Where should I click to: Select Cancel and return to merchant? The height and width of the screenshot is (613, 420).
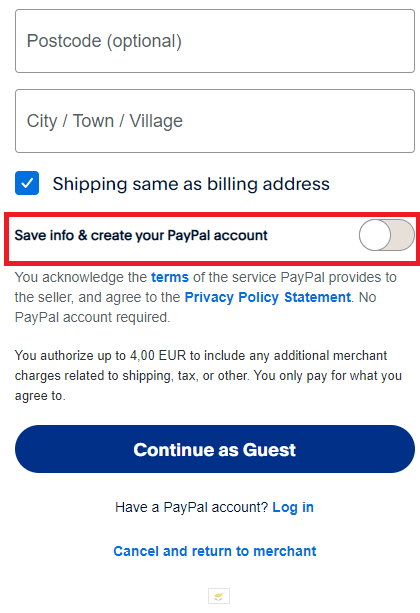(215, 551)
